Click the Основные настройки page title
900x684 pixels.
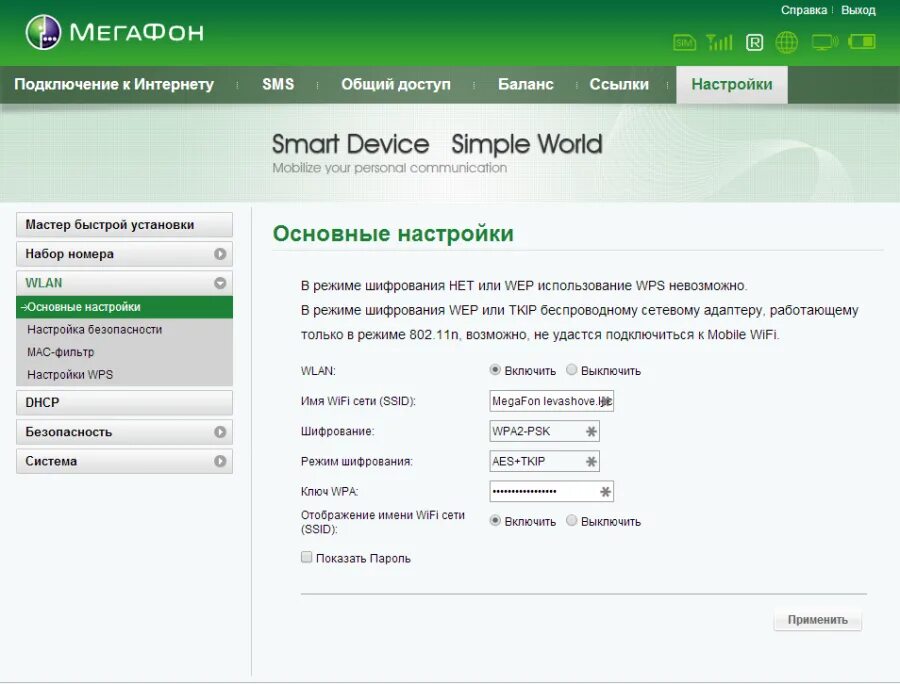[393, 234]
